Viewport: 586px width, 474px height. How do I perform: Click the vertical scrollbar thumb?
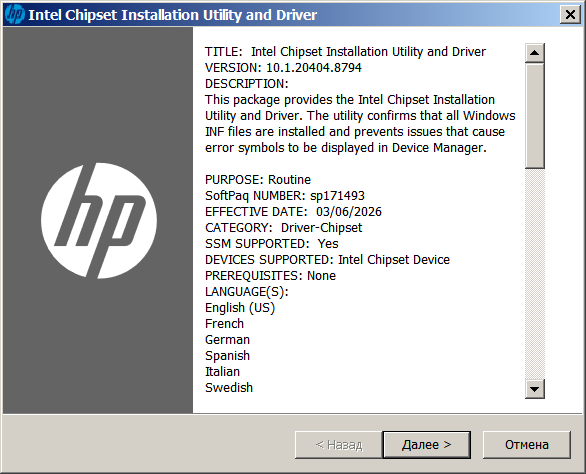[534, 116]
